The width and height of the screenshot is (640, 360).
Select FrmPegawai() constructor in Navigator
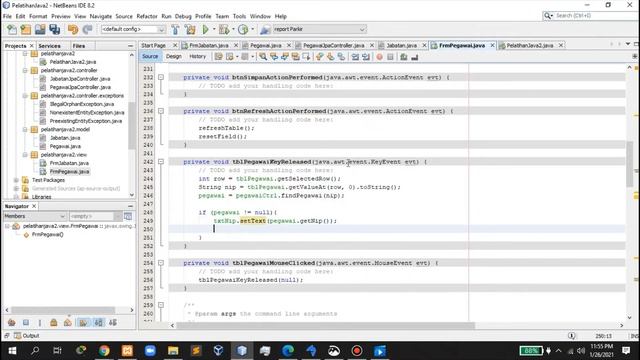(x=47, y=235)
